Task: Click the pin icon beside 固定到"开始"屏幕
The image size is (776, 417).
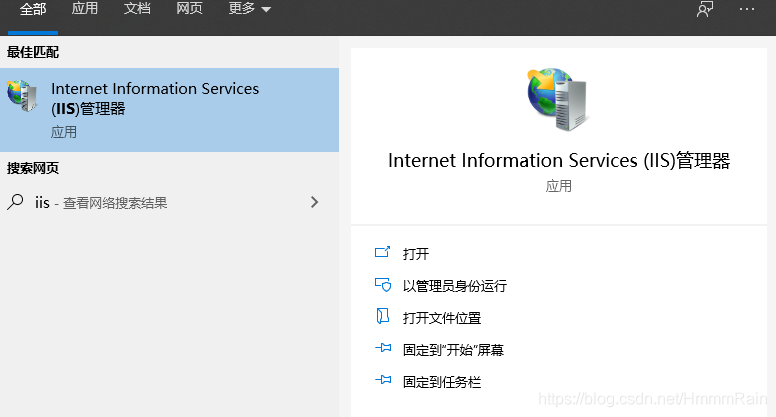Action: tap(383, 348)
